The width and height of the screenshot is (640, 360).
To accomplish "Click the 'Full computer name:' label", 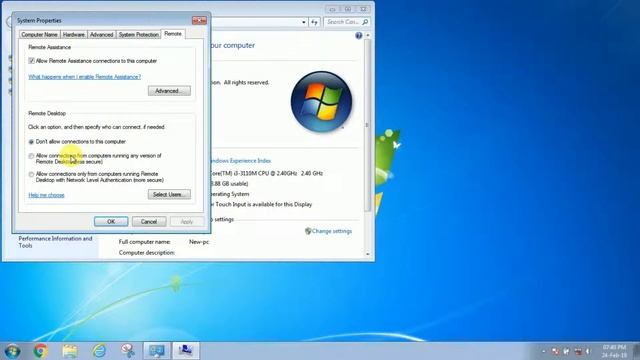I will (144, 242).
